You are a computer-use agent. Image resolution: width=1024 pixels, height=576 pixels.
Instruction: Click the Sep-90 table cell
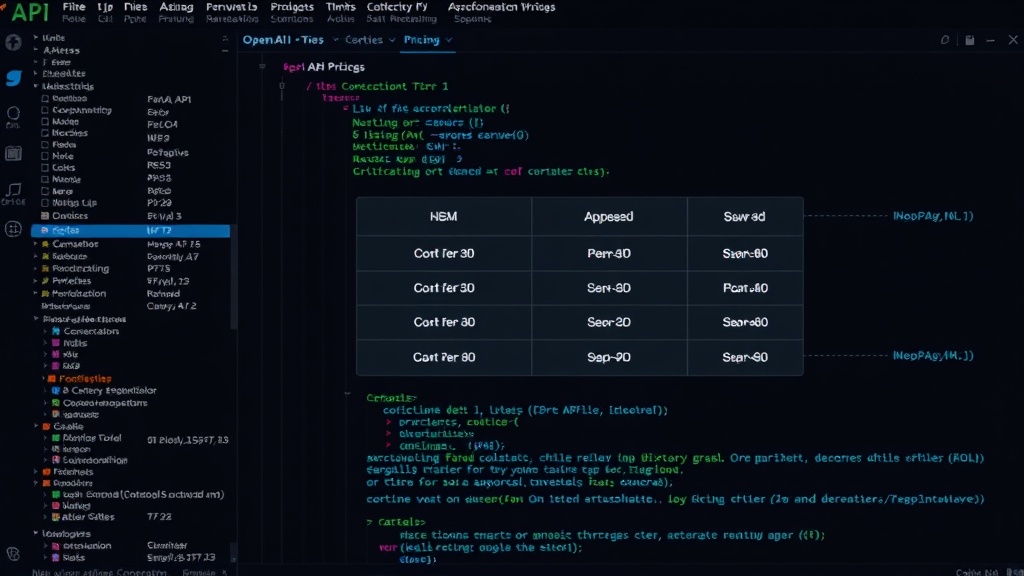point(609,357)
